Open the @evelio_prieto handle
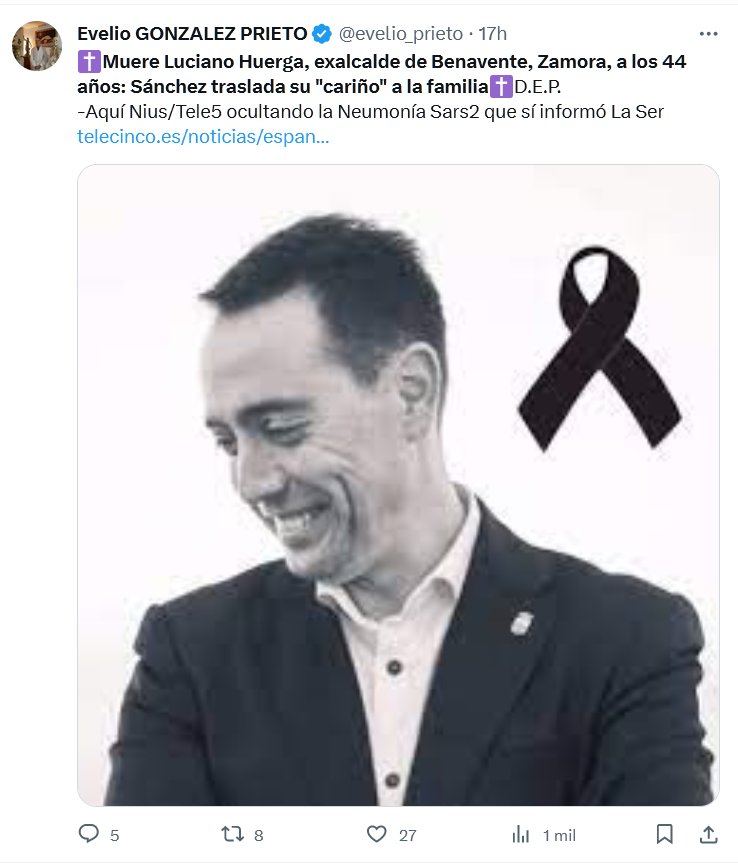The height and width of the screenshot is (864, 738). click(x=401, y=34)
